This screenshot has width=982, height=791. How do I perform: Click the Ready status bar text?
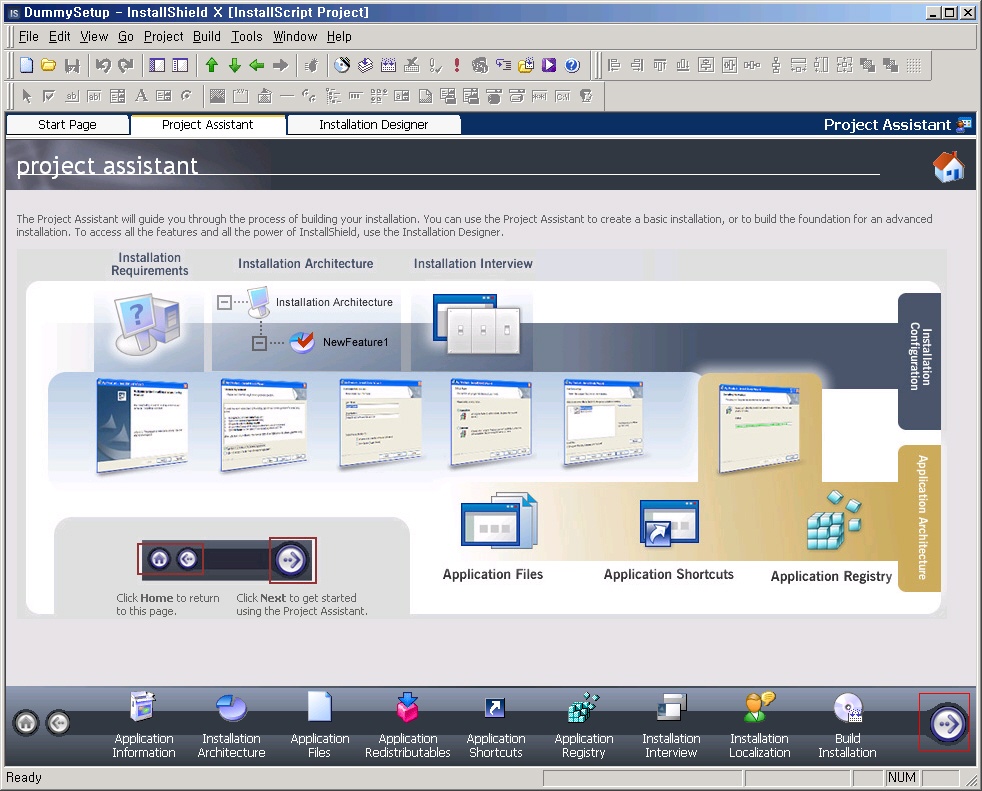point(24,777)
